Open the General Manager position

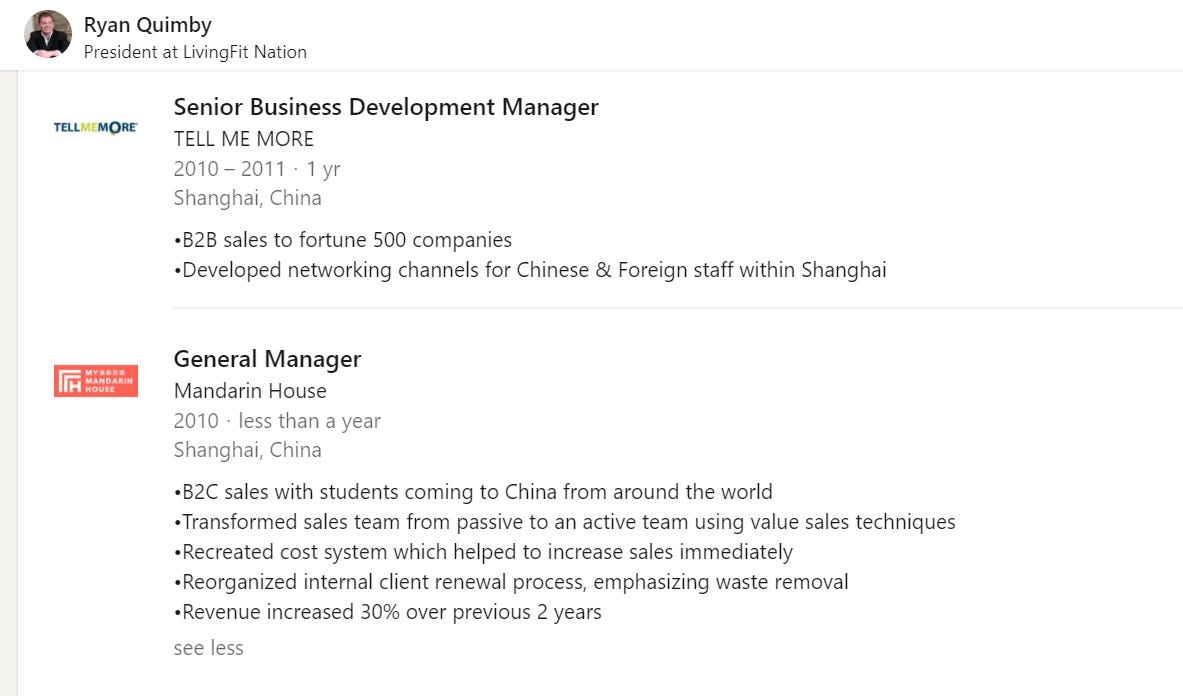coord(267,359)
